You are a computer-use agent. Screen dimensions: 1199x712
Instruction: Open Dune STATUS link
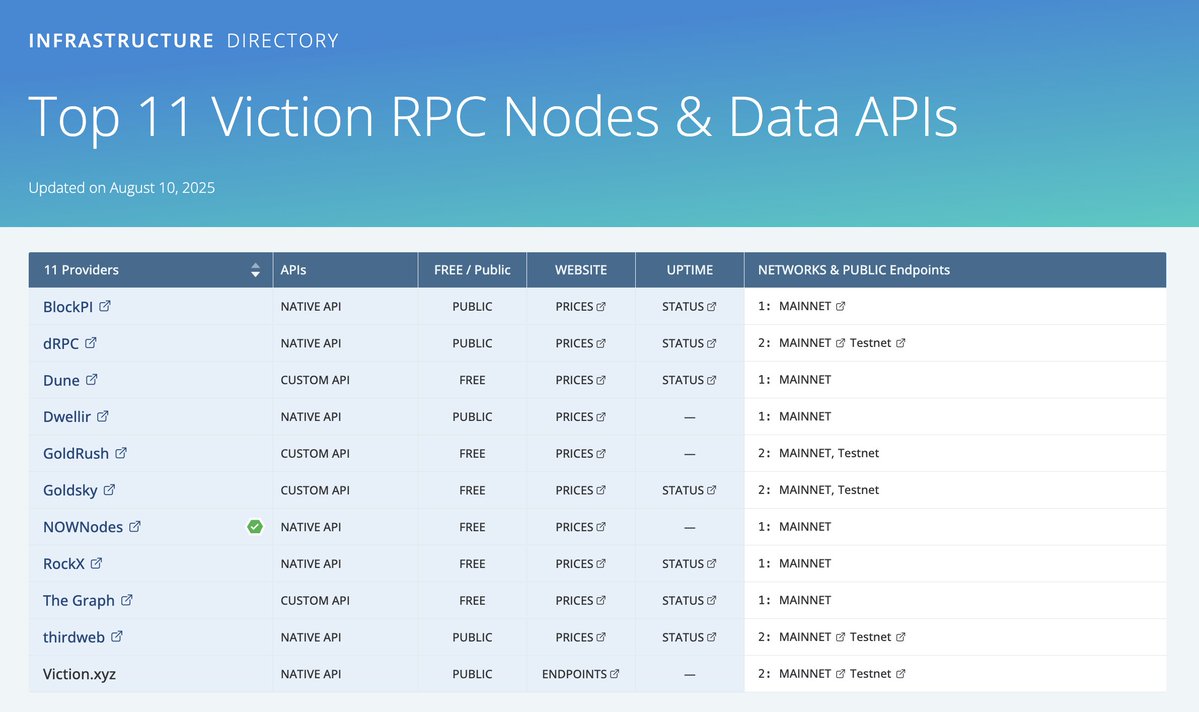(689, 380)
